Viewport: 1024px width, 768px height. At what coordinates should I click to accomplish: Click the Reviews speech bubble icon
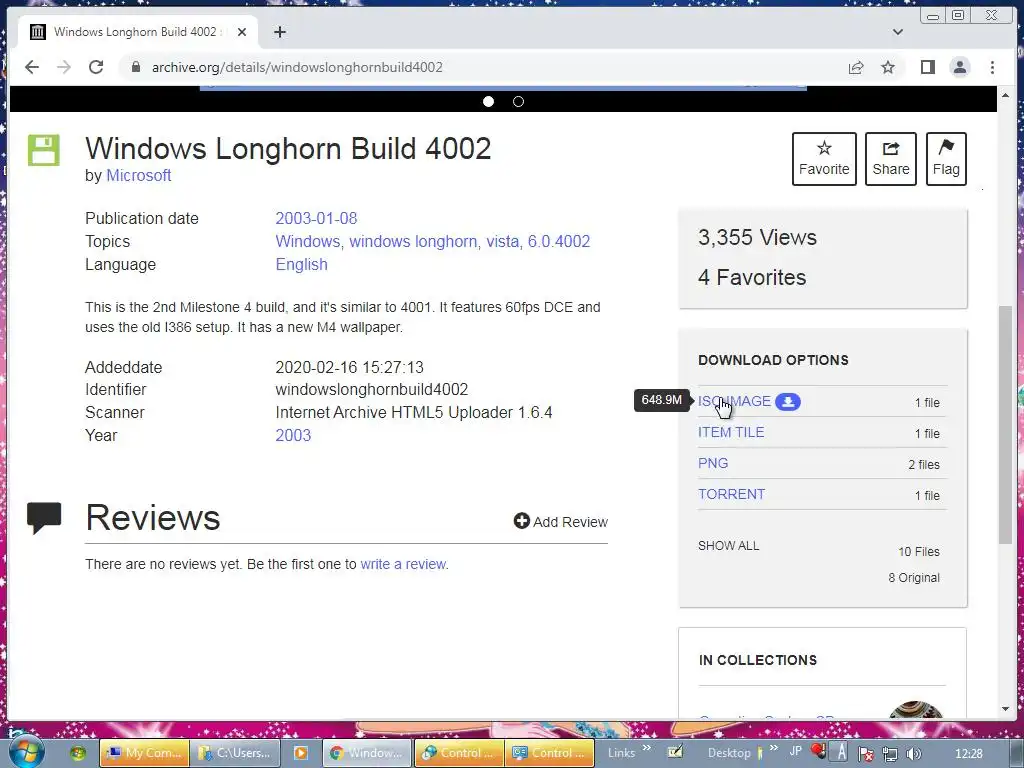tap(44, 518)
